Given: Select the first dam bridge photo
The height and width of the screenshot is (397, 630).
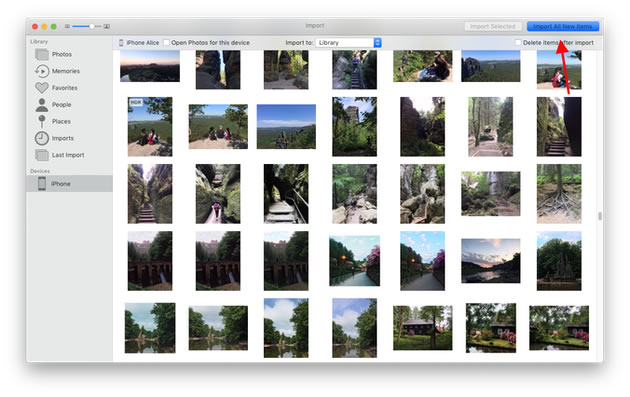Looking at the screenshot, I should (150, 261).
